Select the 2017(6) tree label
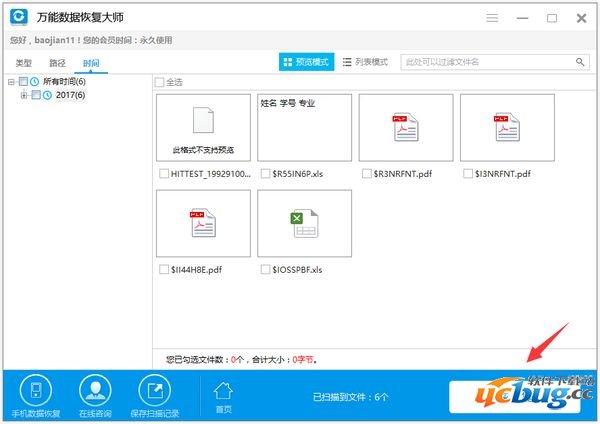The image size is (600, 424). point(70,95)
